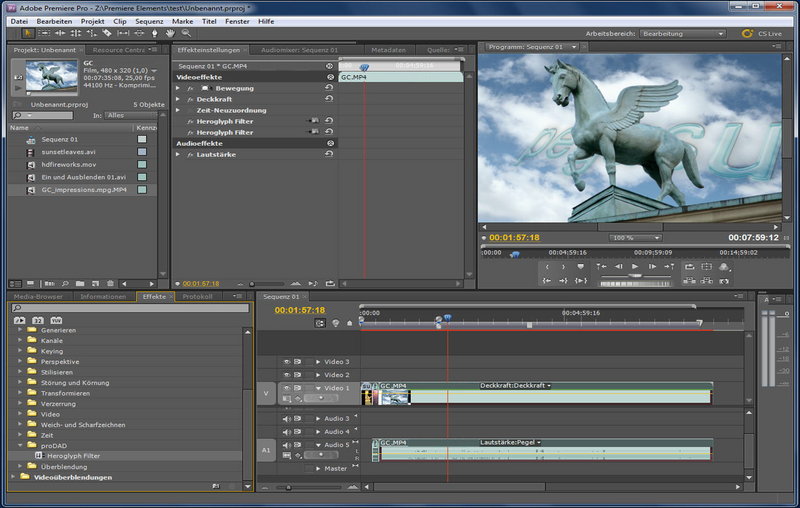This screenshot has width=800, height=508.
Task: Switch to the Audiomixer: Sequenz 01 tab
Action: click(x=299, y=50)
